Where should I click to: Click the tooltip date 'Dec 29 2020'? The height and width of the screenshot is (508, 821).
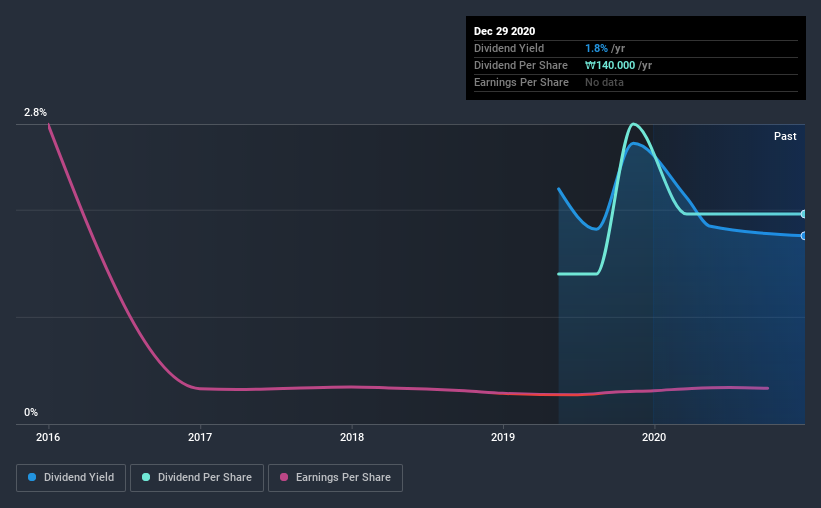click(504, 31)
